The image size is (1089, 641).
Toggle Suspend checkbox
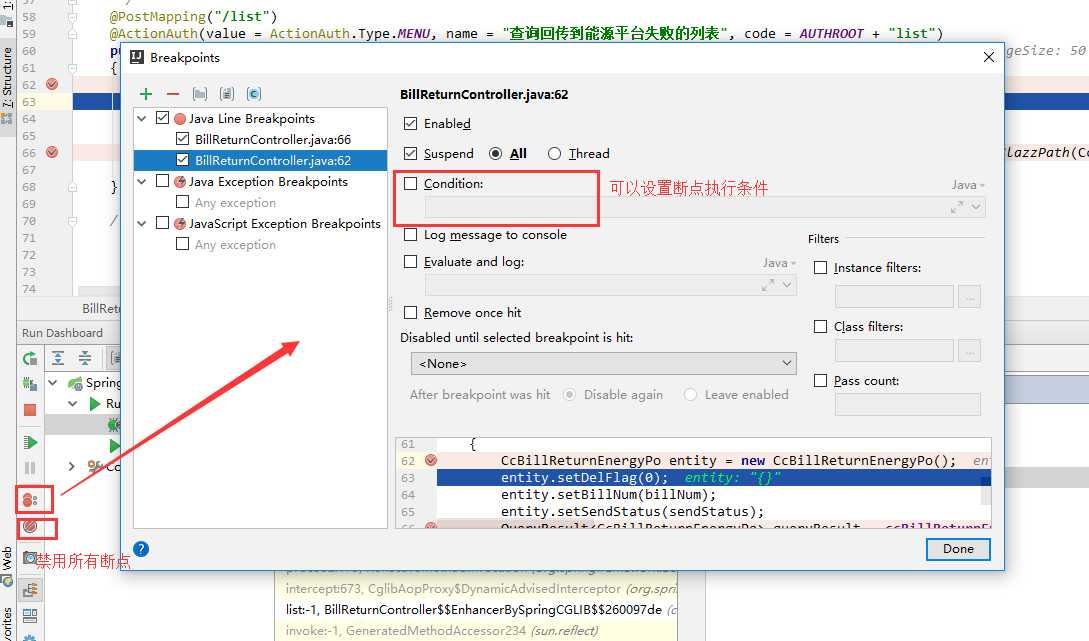pyautogui.click(x=410, y=153)
